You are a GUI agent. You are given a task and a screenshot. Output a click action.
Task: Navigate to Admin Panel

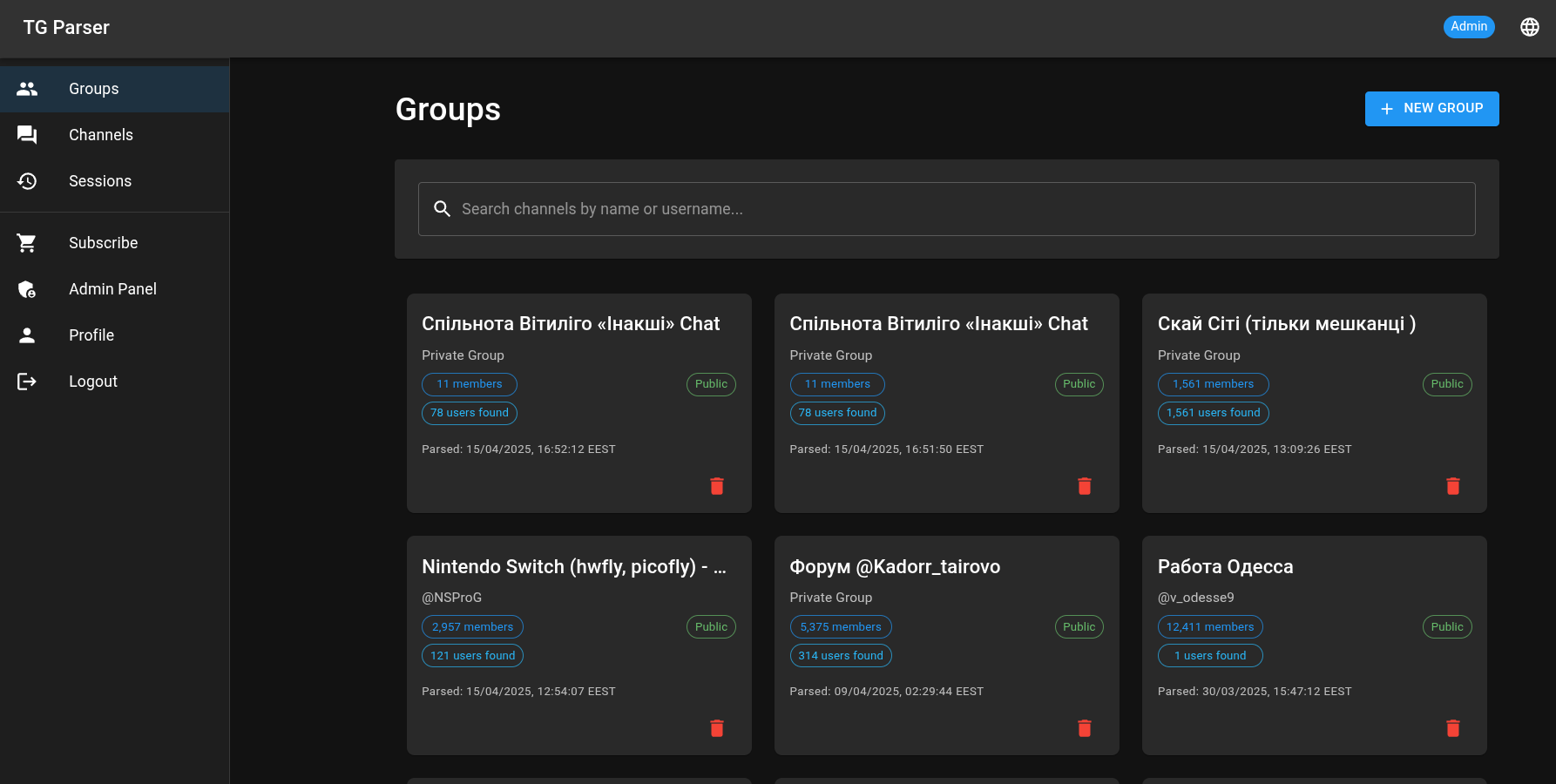(115, 289)
